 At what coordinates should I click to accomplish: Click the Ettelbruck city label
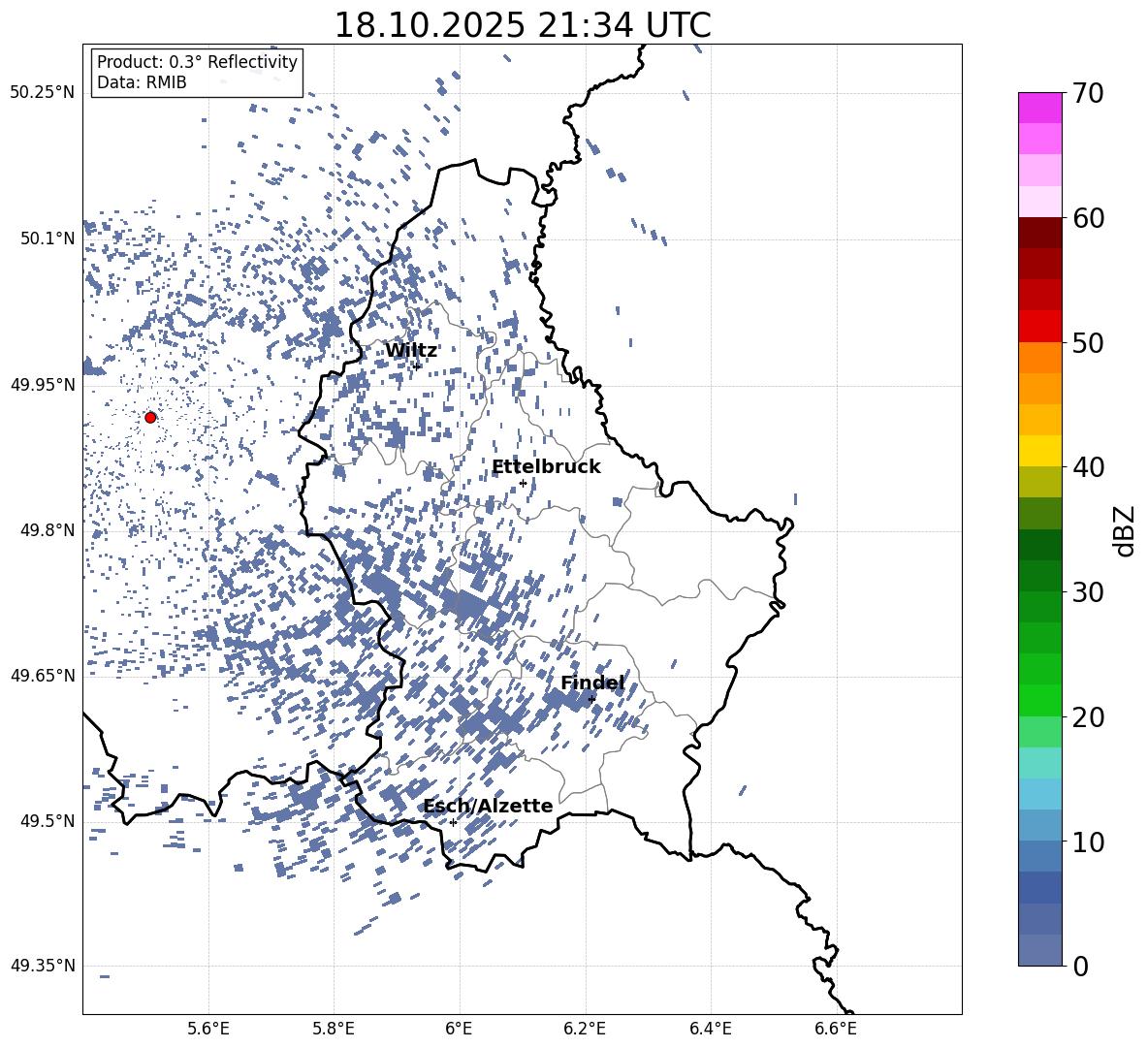(546, 467)
